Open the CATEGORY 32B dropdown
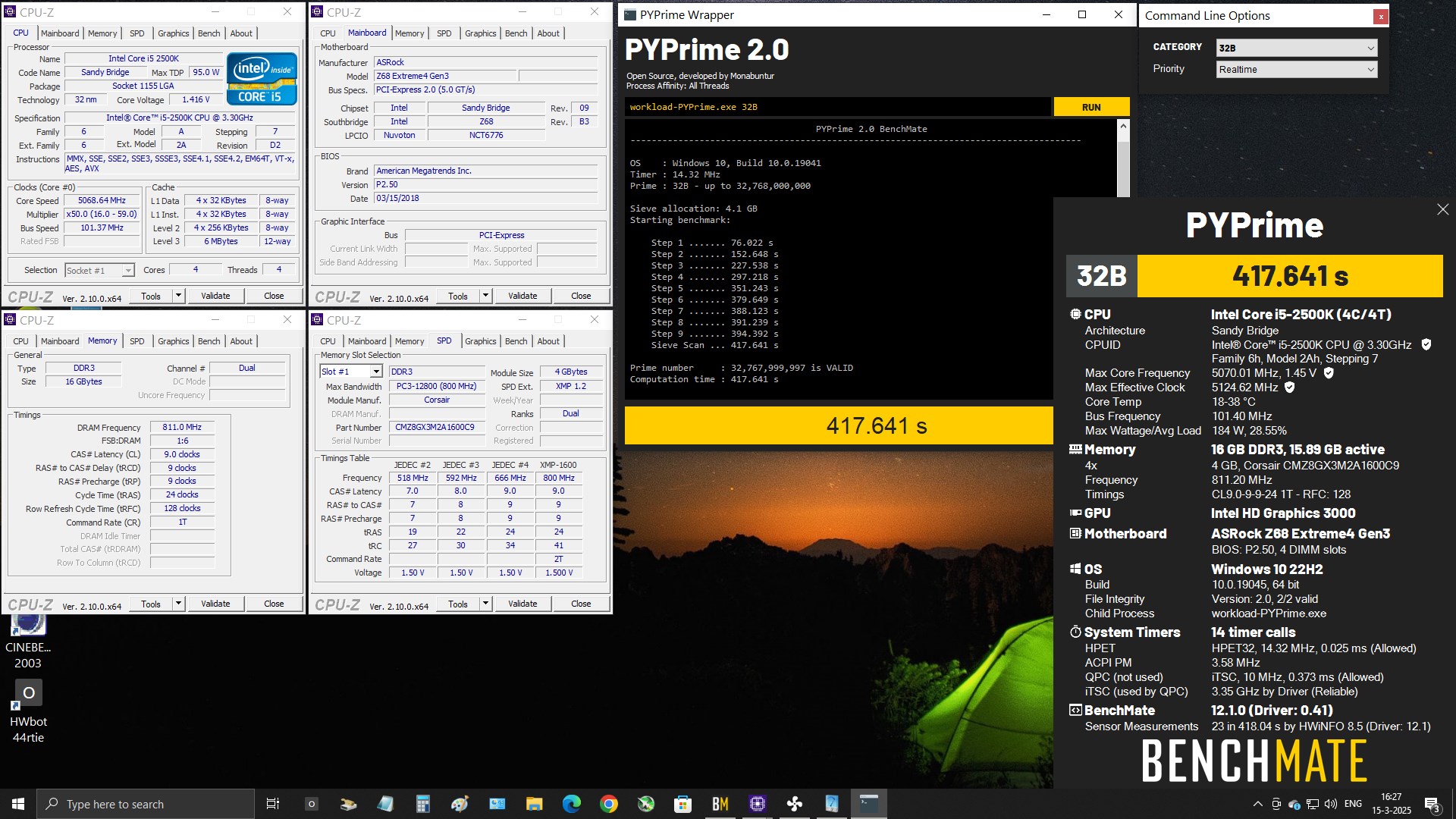Screen dimensions: 1456x819 point(1296,48)
